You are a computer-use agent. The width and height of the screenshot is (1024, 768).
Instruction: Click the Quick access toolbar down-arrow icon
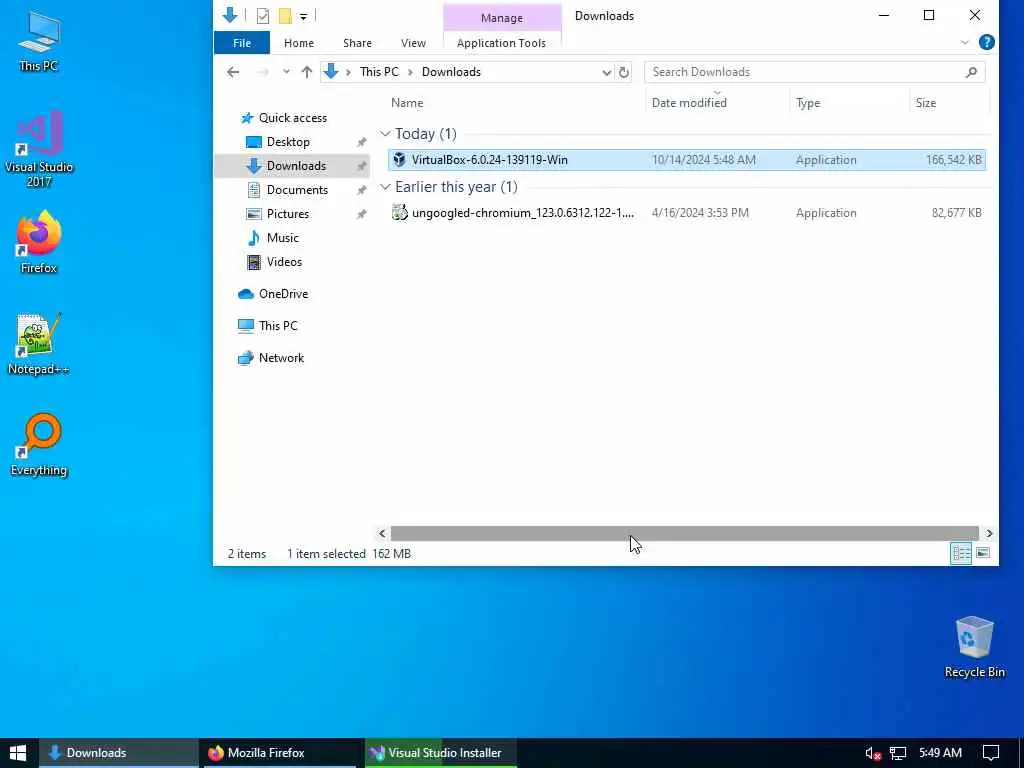(230, 15)
